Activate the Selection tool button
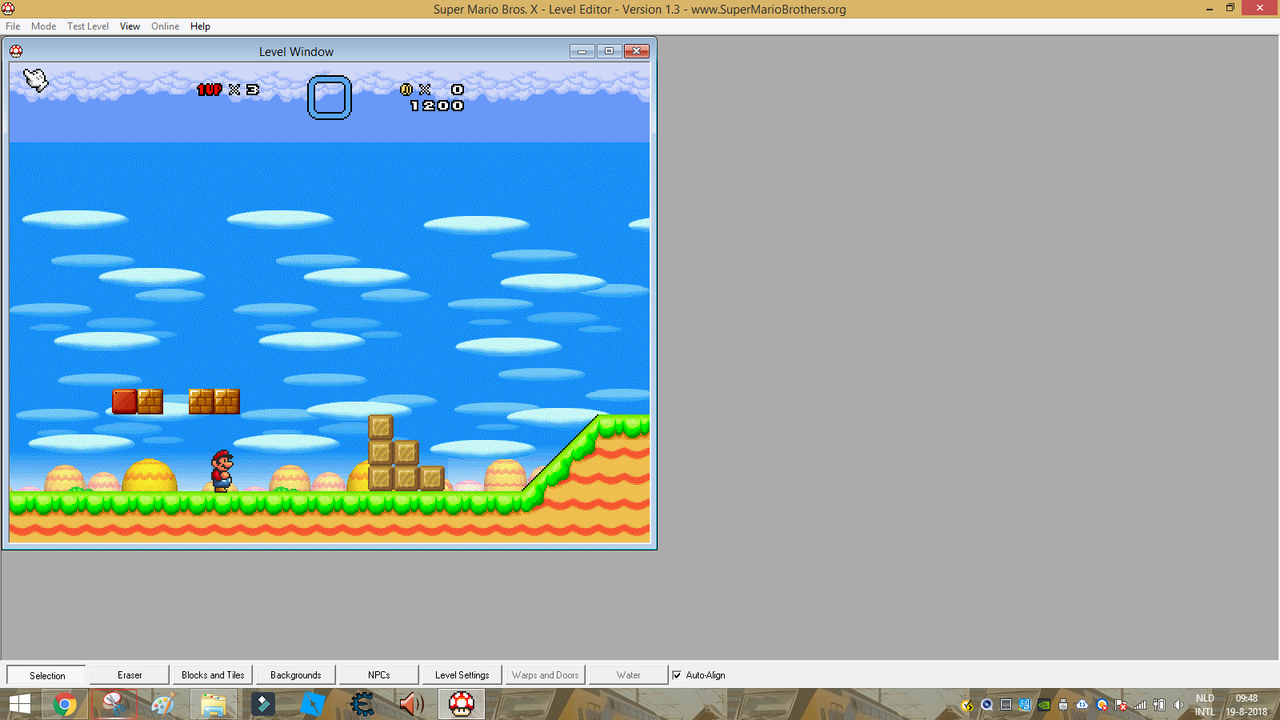The height and width of the screenshot is (720, 1280). [x=47, y=675]
